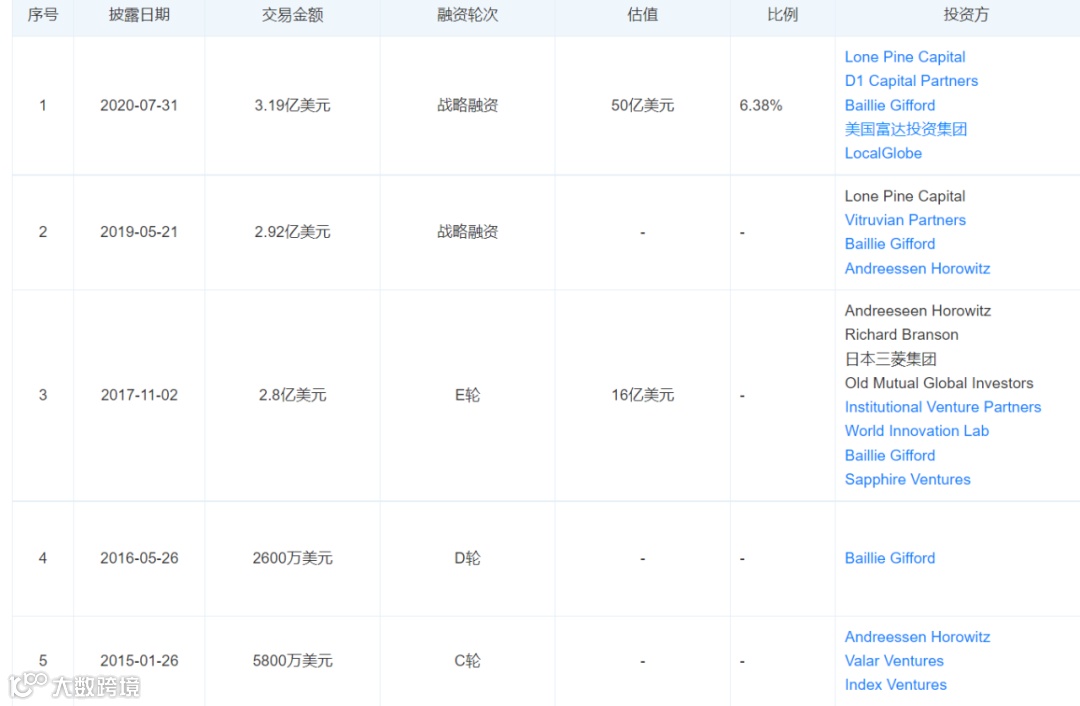Select 战略融资 cell in 2019-05-21 row

tap(468, 232)
